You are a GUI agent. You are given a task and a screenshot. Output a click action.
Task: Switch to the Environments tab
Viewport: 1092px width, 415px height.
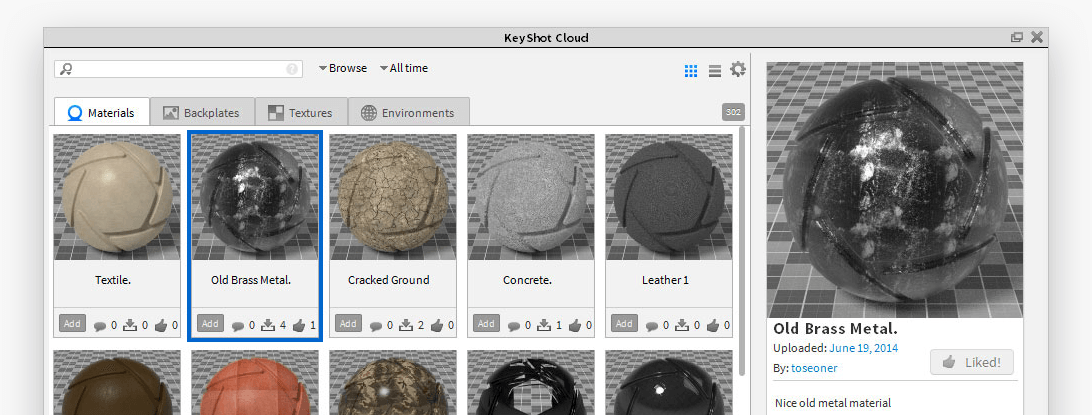point(408,112)
